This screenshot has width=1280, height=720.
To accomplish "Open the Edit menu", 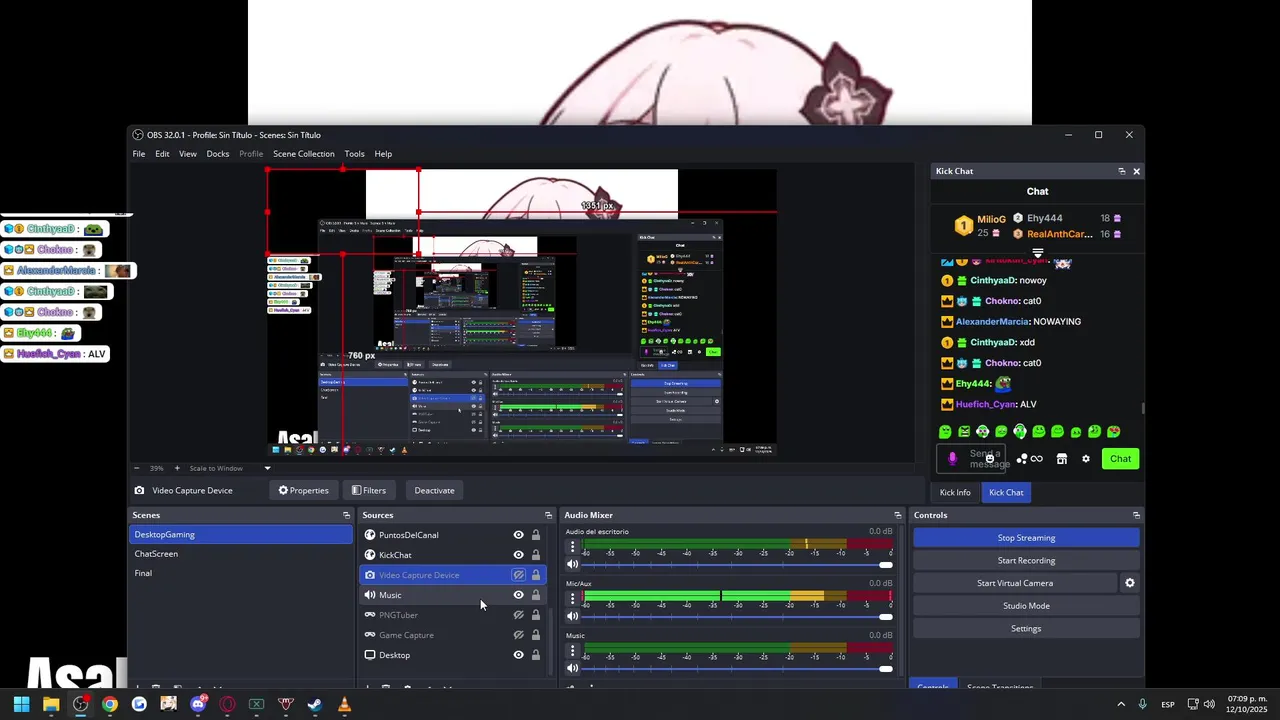I will 162,154.
